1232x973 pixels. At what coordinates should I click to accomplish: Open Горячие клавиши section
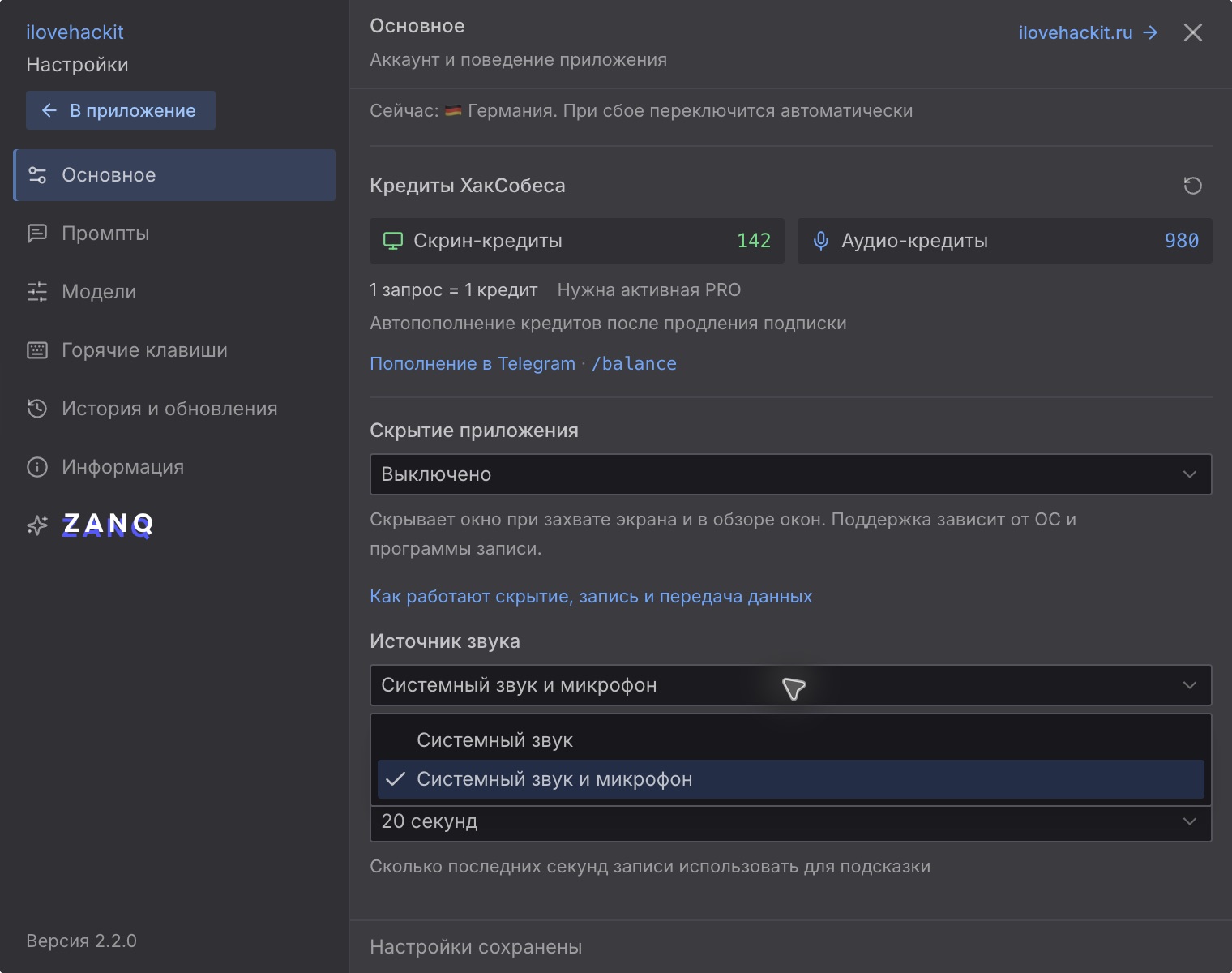click(x=174, y=350)
